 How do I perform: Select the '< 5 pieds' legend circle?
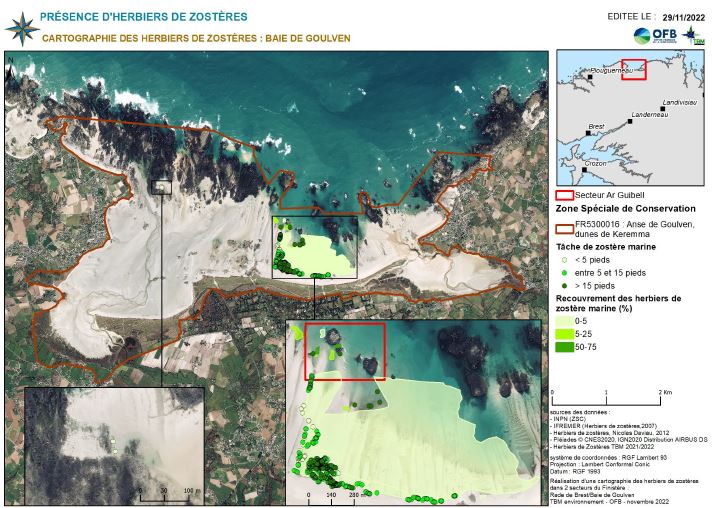click(x=564, y=259)
